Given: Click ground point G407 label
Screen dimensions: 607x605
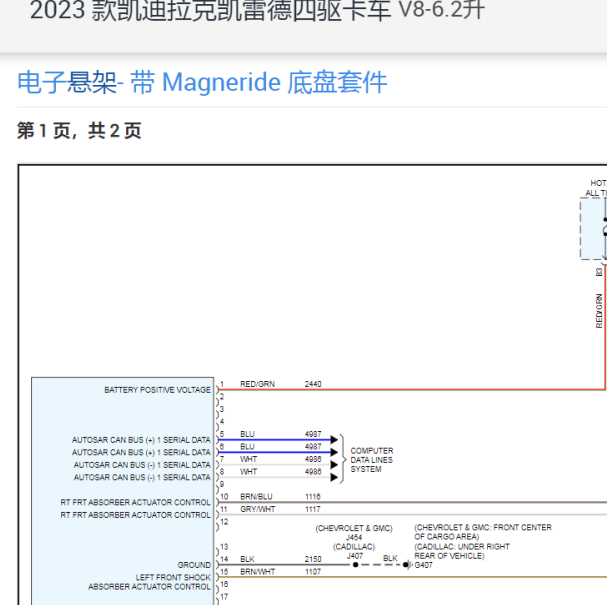Looking at the screenshot, I should pyautogui.click(x=424, y=565).
